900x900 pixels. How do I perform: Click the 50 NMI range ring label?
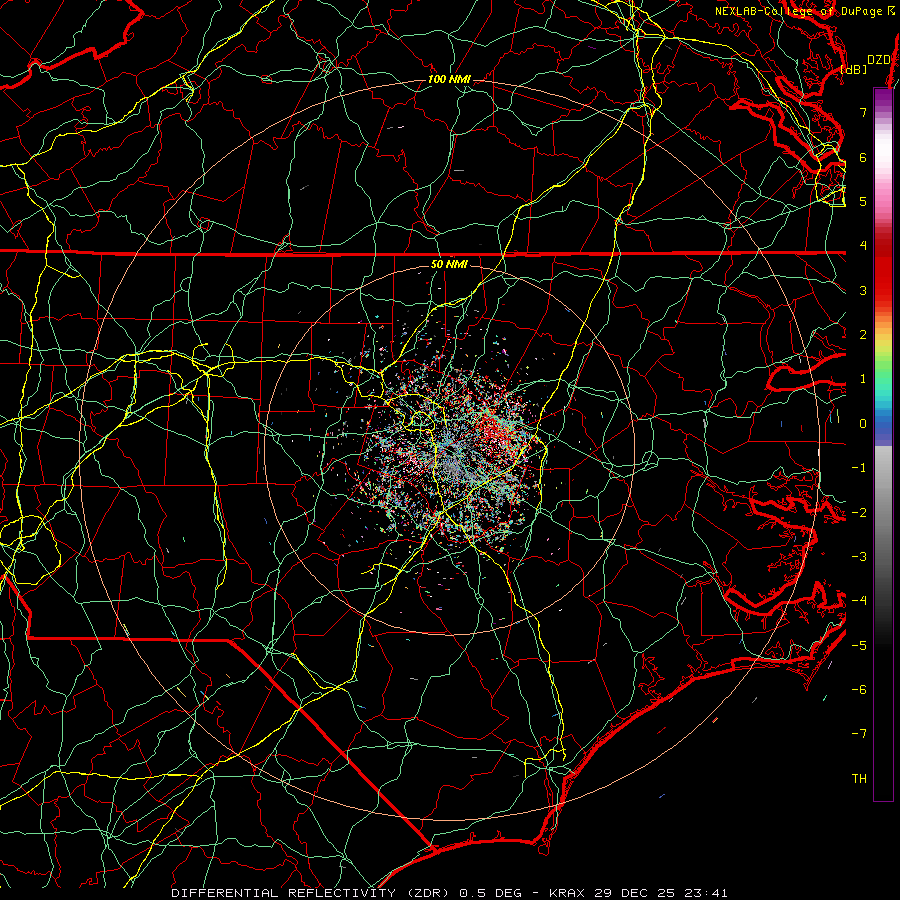tap(449, 264)
